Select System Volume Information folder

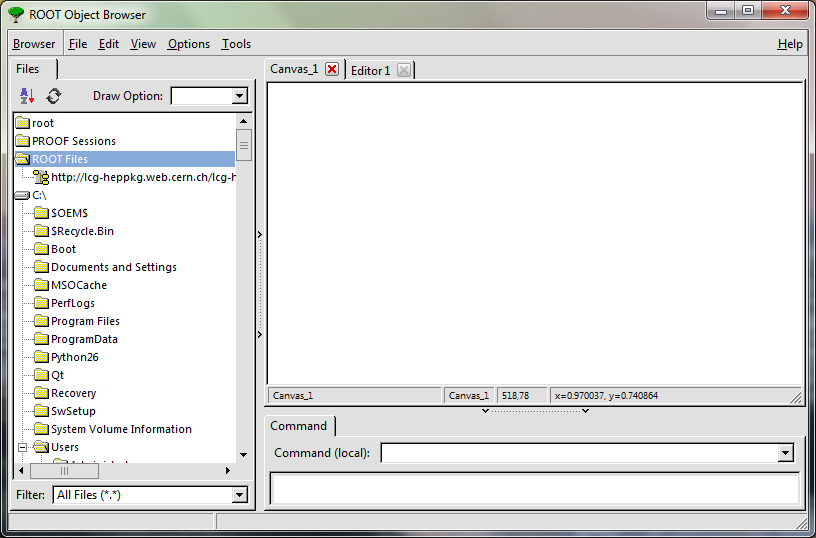point(121,429)
